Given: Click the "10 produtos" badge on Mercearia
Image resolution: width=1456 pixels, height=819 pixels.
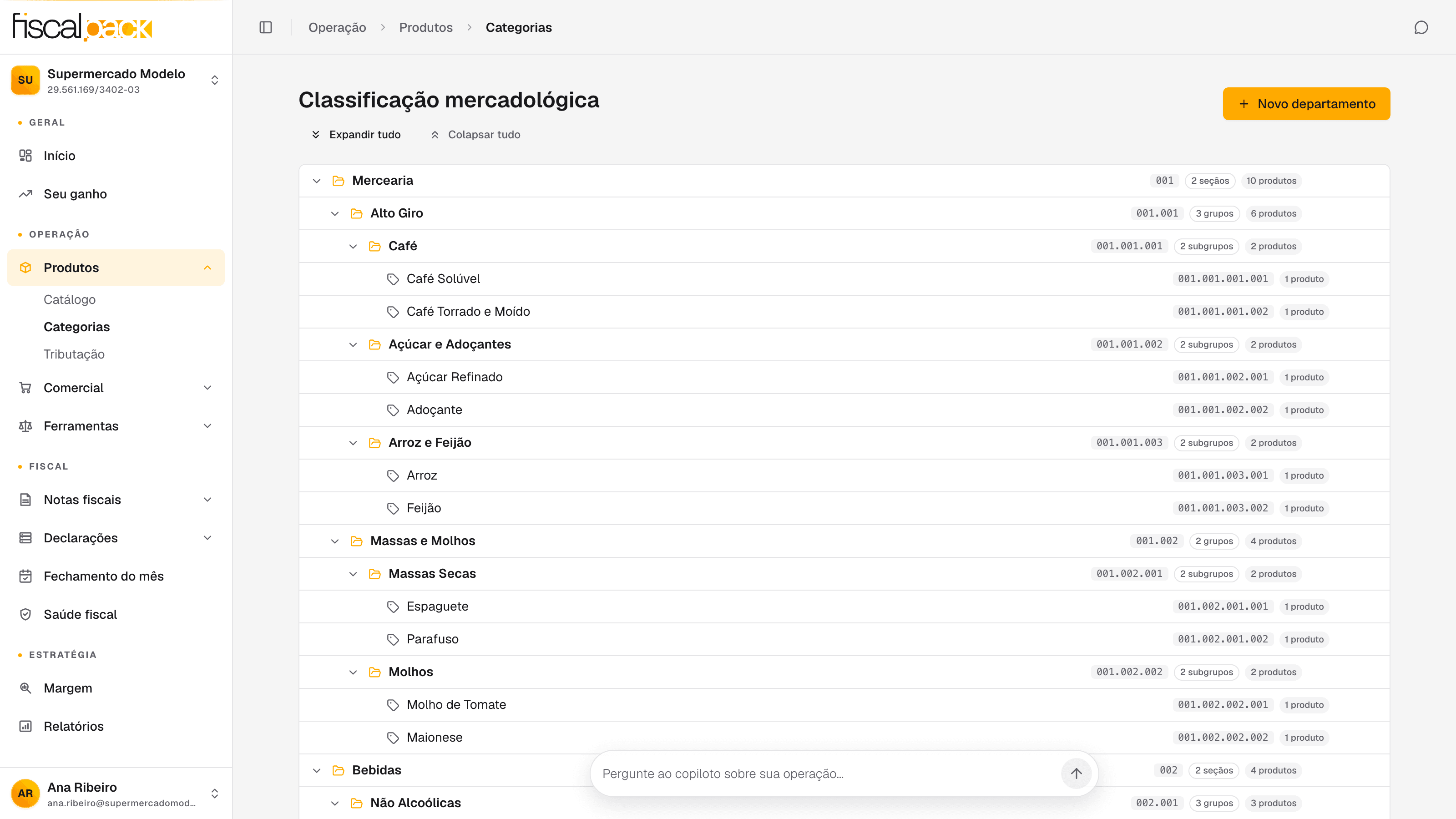Looking at the screenshot, I should pos(1271,181).
